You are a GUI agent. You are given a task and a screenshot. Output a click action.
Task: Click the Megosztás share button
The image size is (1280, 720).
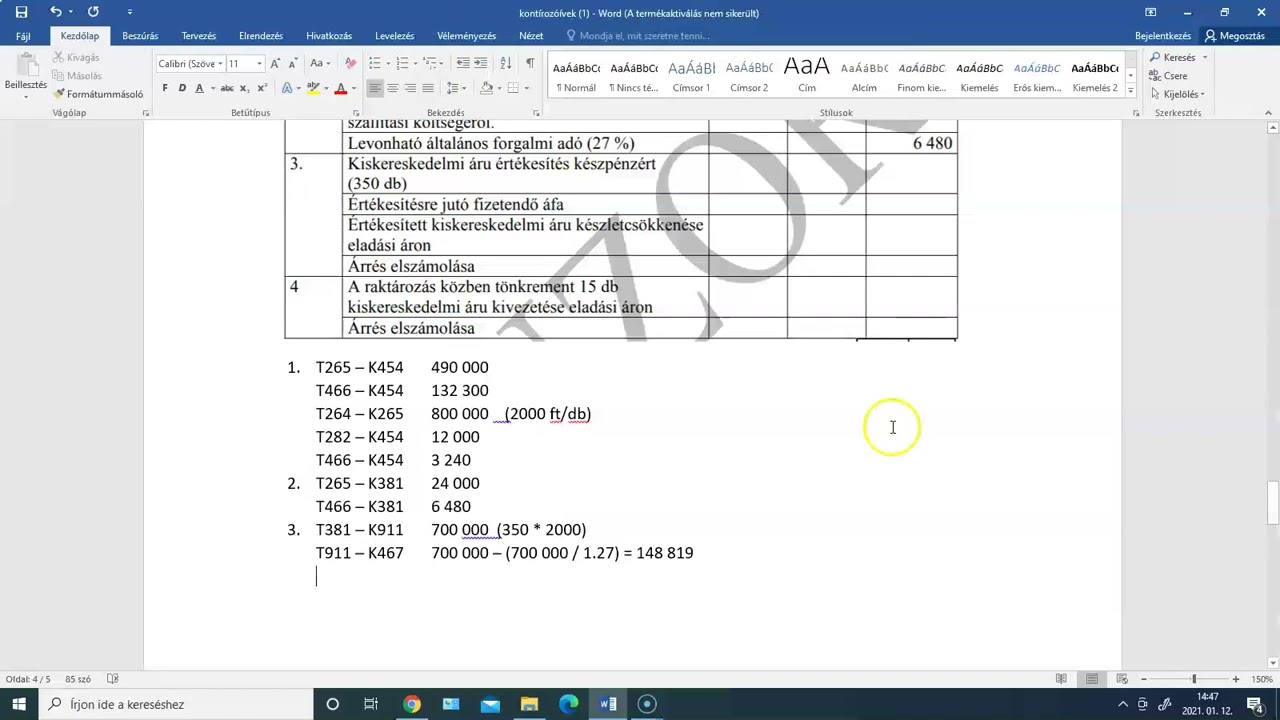pos(1236,36)
